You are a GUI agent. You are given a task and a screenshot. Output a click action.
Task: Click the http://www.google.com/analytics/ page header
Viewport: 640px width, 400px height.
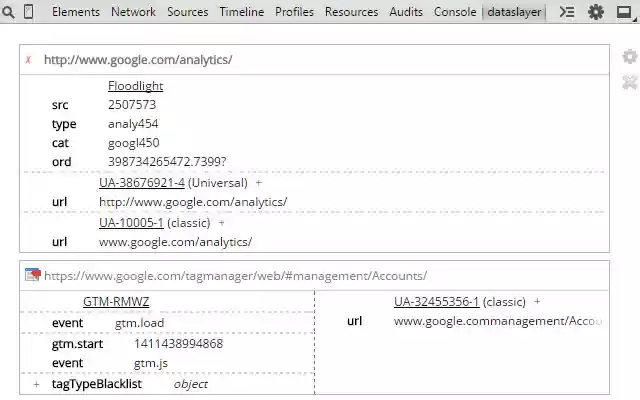coord(138,60)
